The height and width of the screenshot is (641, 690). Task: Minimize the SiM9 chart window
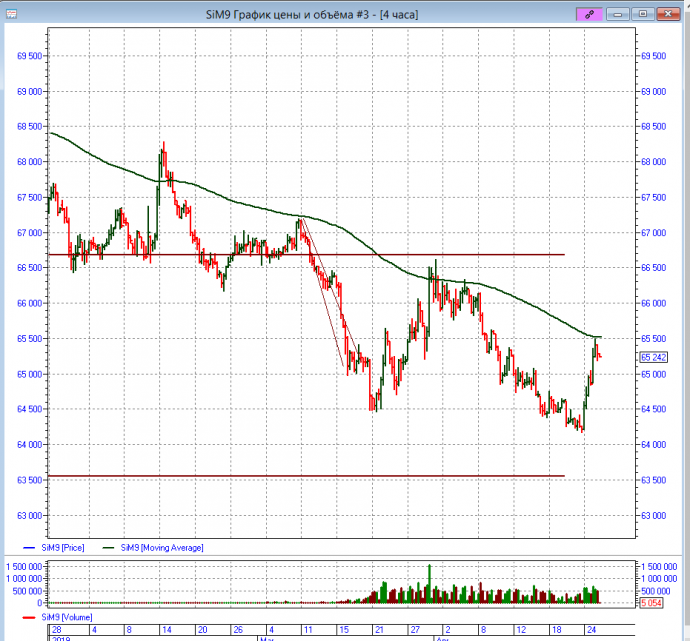(x=621, y=14)
